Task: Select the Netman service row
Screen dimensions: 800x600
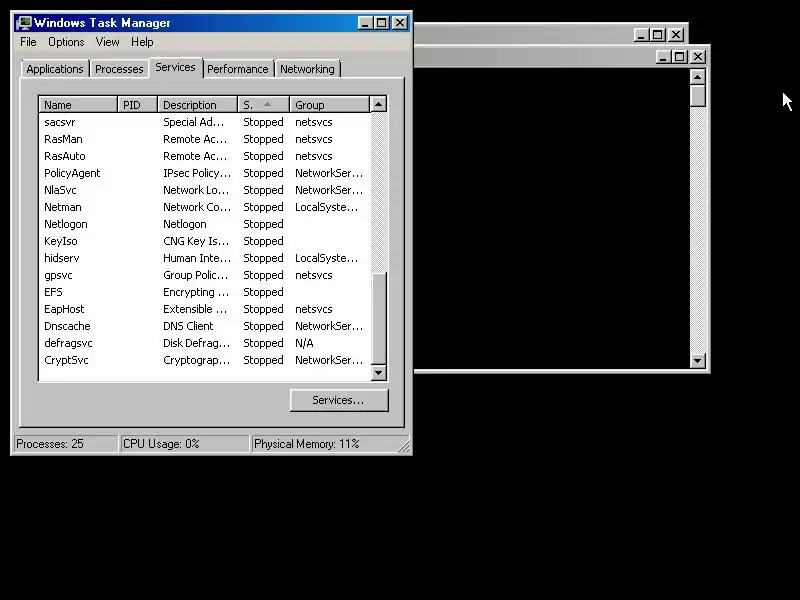Action: (x=204, y=207)
